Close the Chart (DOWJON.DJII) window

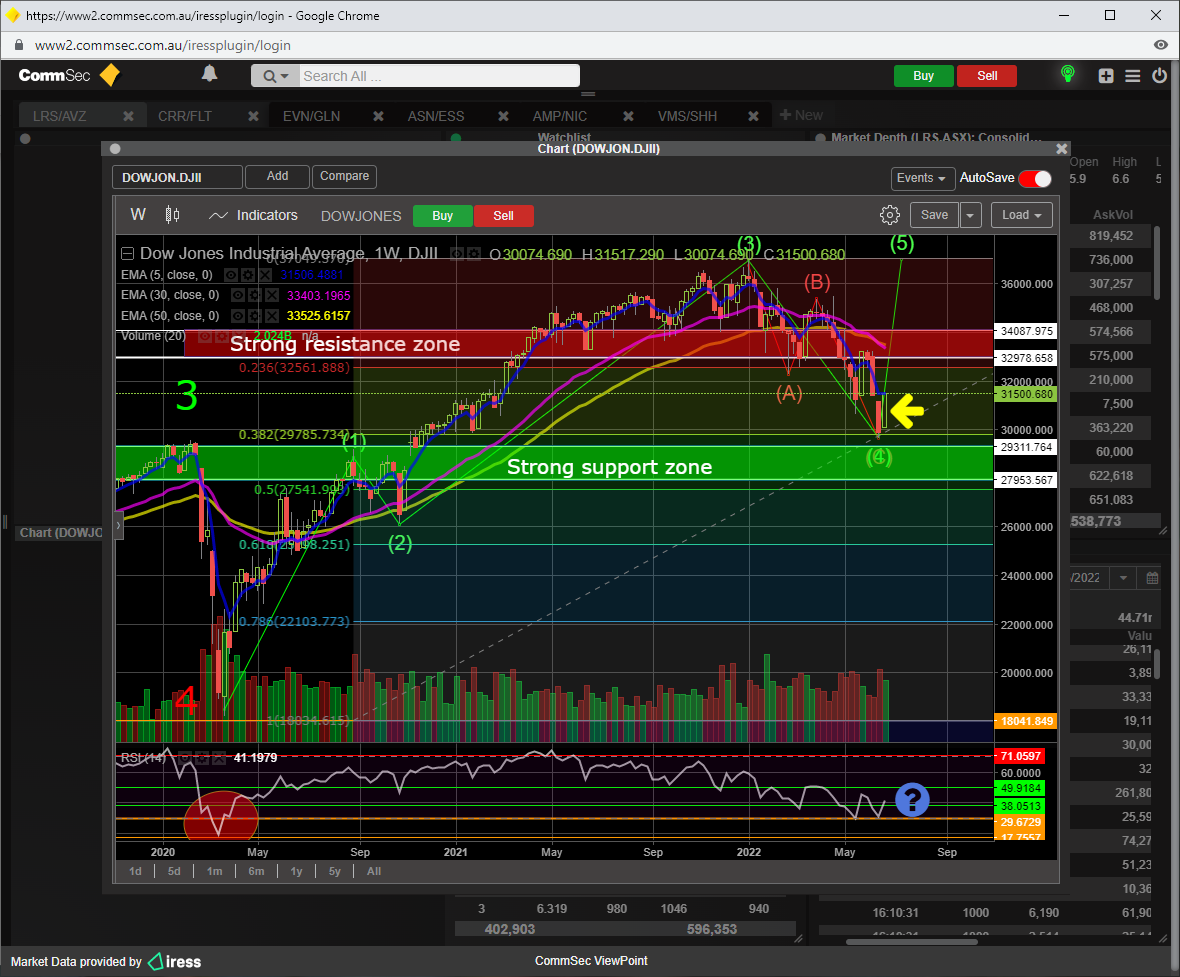click(x=1062, y=149)
